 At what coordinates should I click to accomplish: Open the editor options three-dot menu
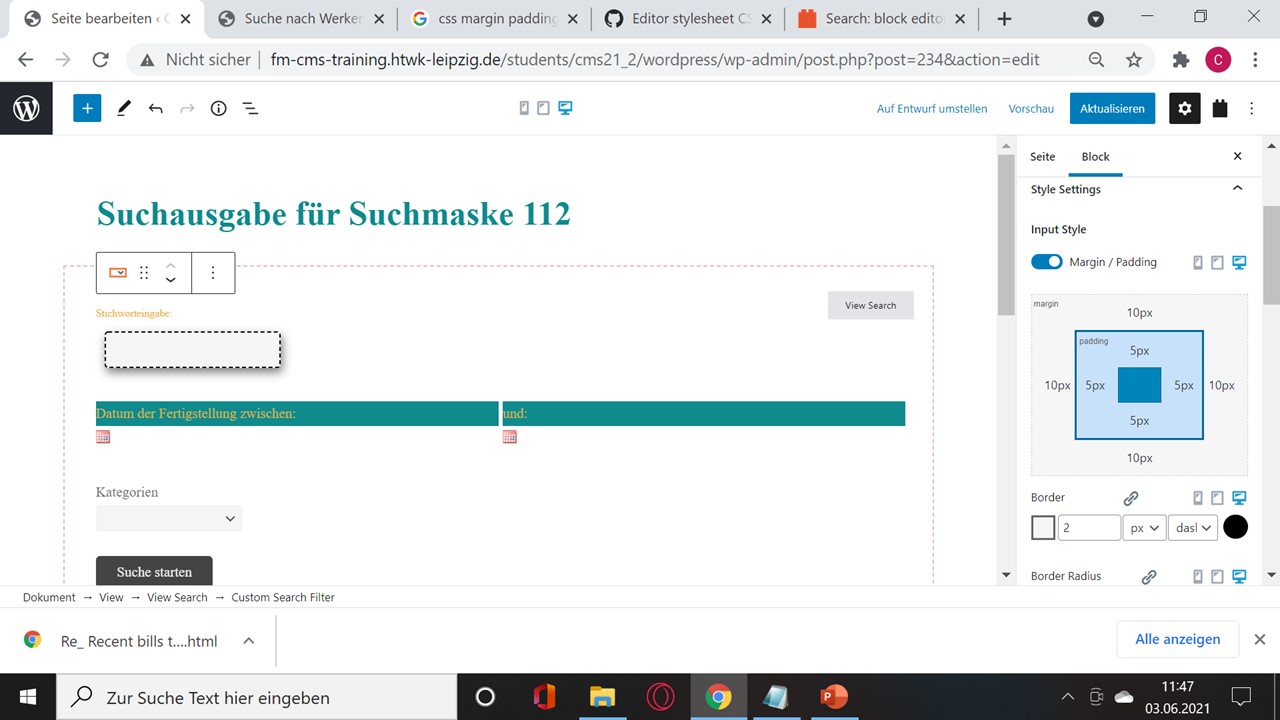[1252, 108]
